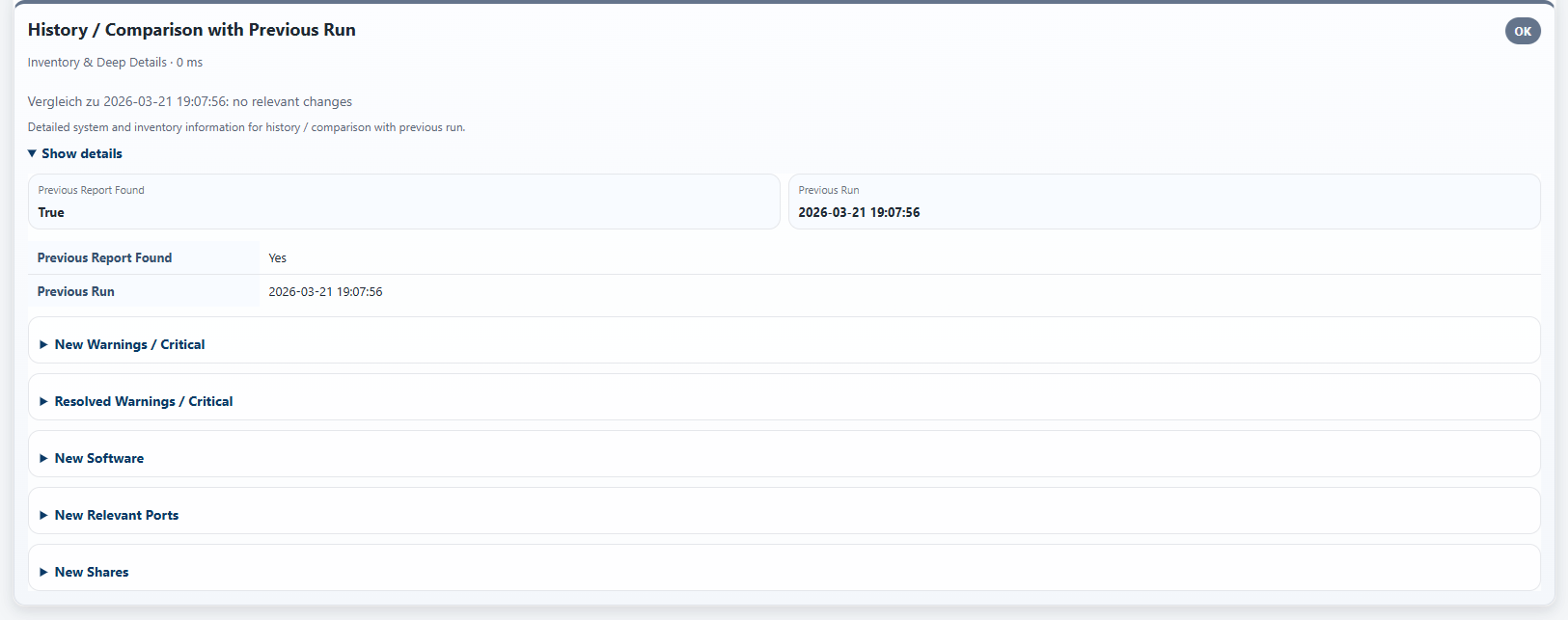Click the arrow icon beside New Warnings / Critical
The width and height of the screenshot is (1568, 620).
tap(43, 344)
